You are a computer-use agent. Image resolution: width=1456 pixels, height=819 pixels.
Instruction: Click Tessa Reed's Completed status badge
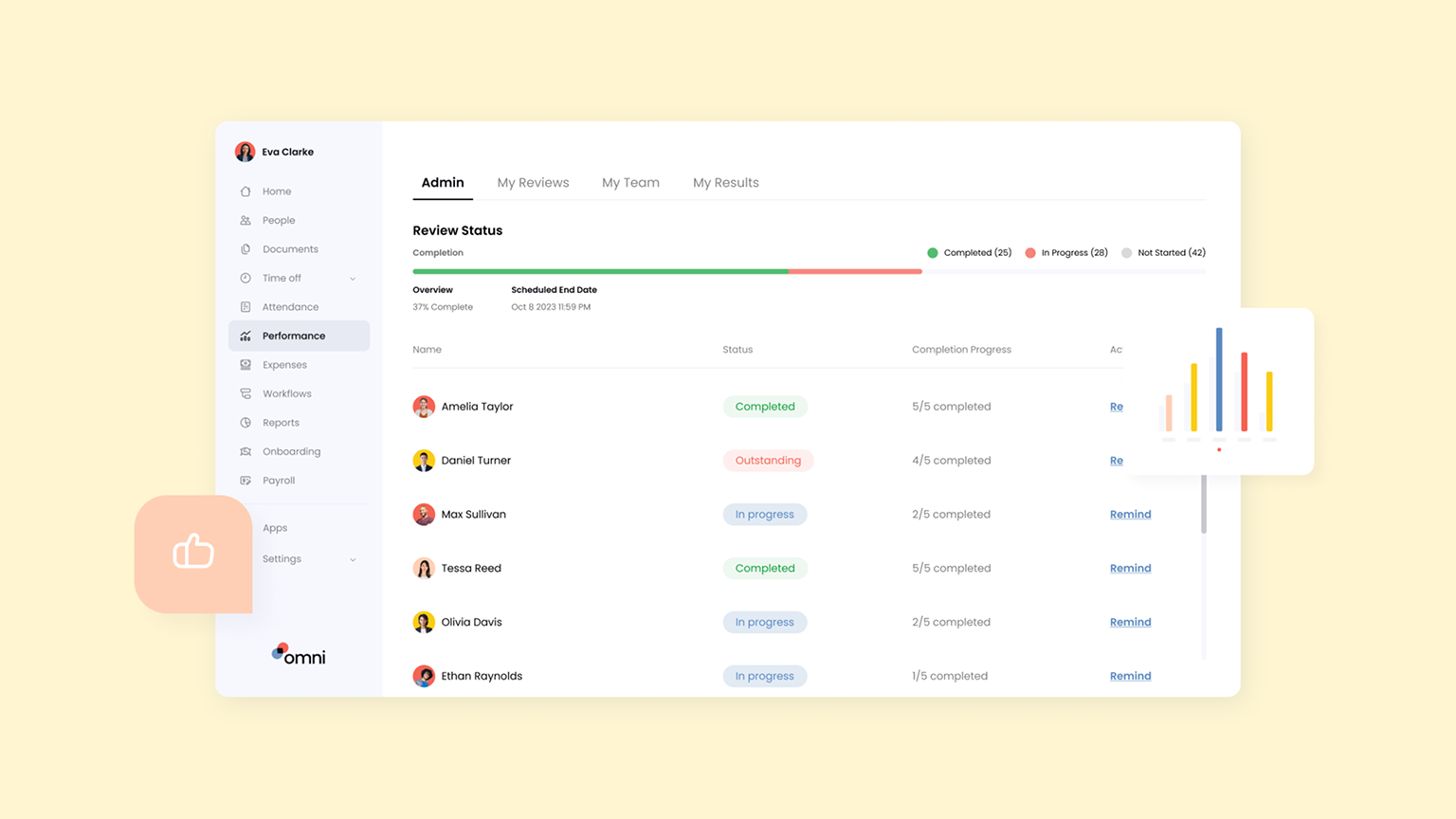pos(765,569)
